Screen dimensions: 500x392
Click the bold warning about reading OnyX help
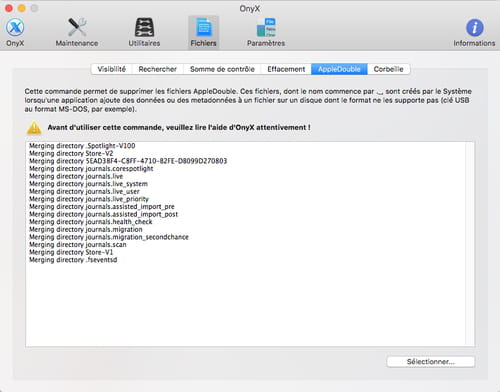[179, 128]
